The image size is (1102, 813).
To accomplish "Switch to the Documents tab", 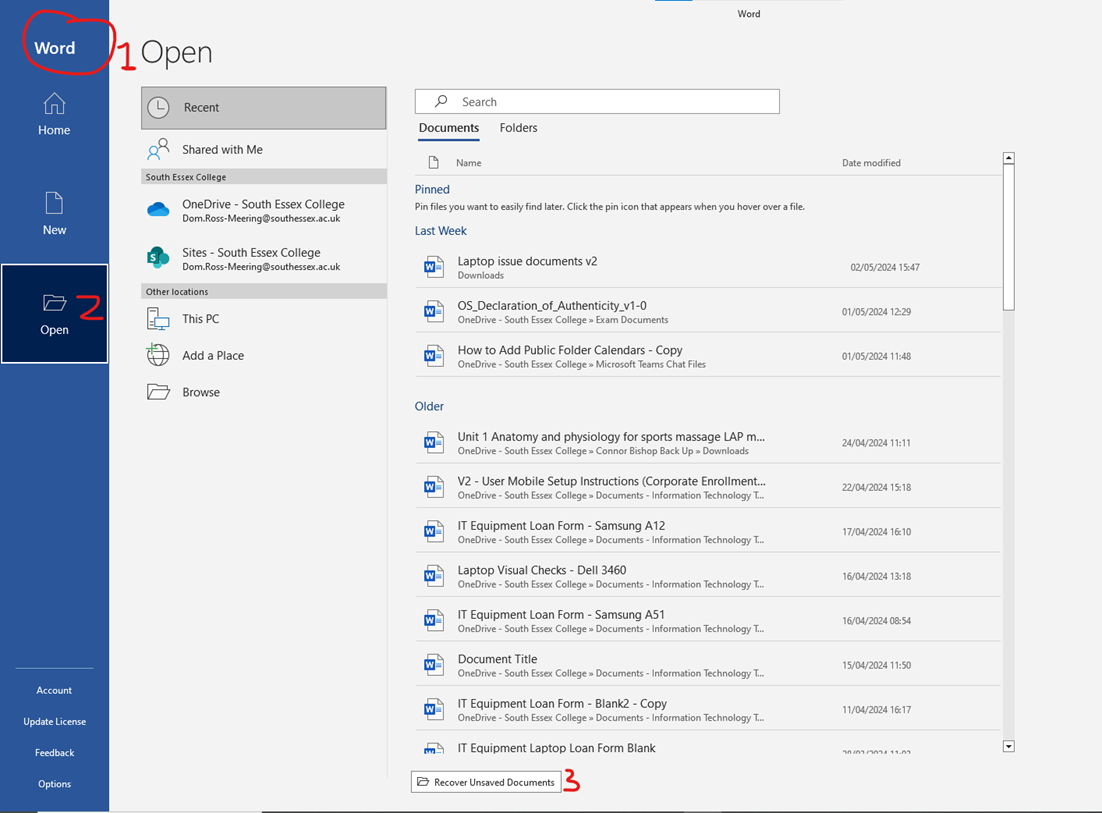I will 449,128.
